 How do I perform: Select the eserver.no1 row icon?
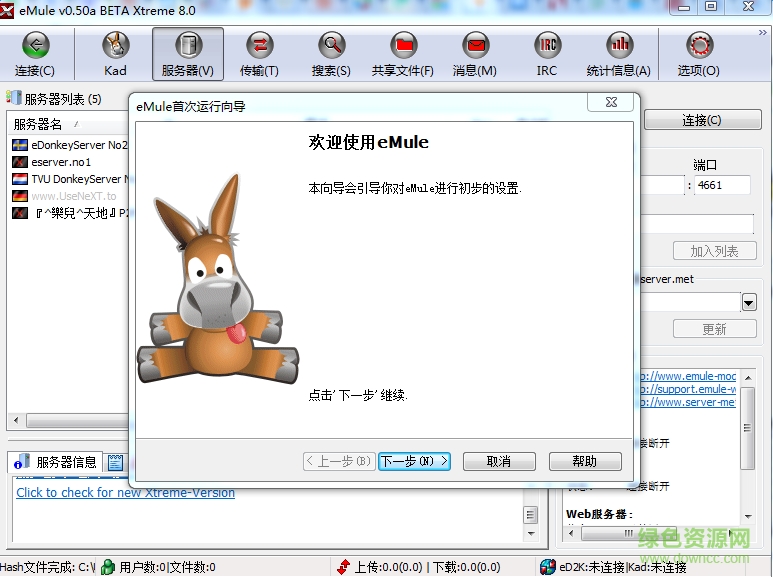20,162
